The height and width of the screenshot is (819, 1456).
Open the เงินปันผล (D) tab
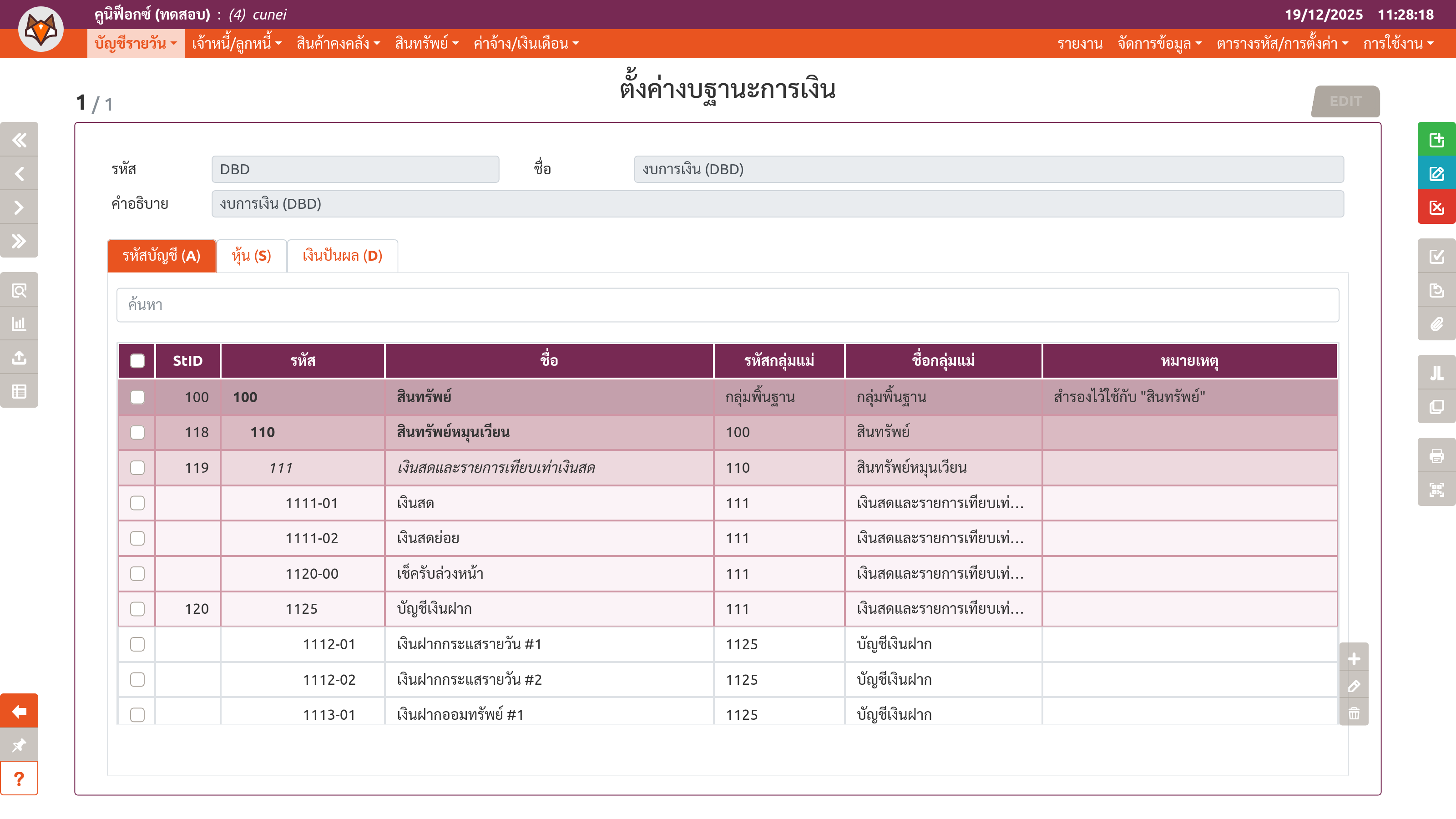click(343, 256)
